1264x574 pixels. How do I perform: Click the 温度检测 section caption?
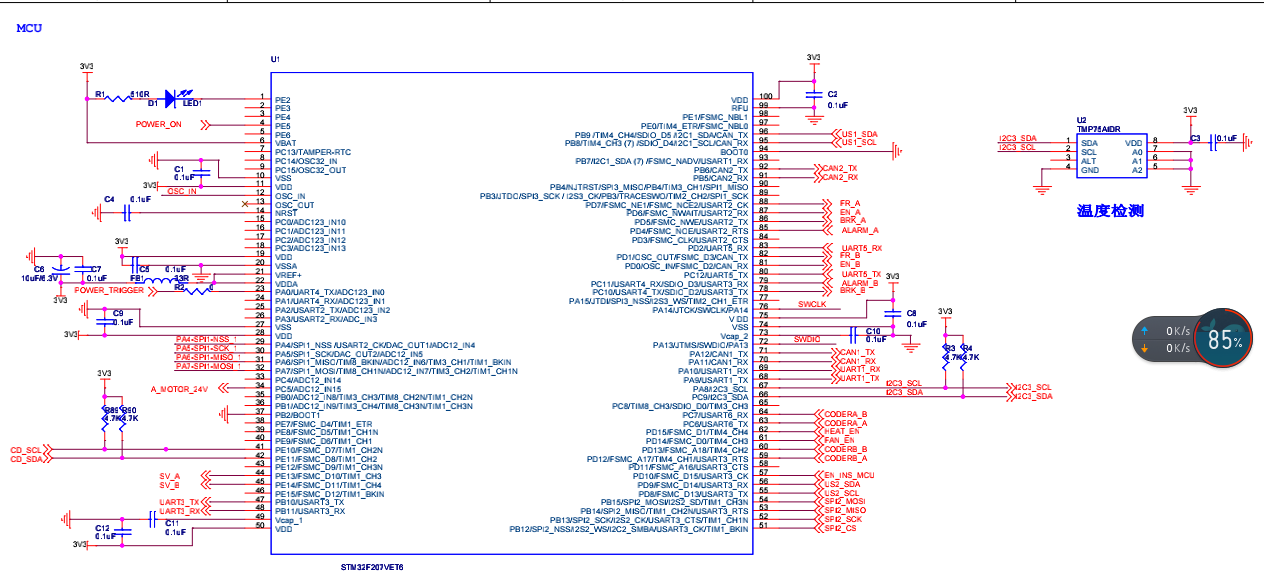click(x=1109, y=211)
